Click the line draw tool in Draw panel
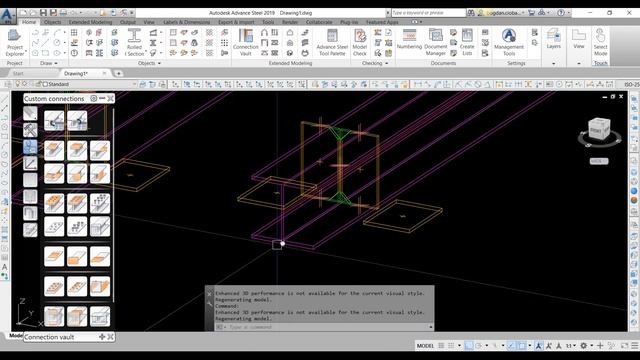 (x=45, y=42)
